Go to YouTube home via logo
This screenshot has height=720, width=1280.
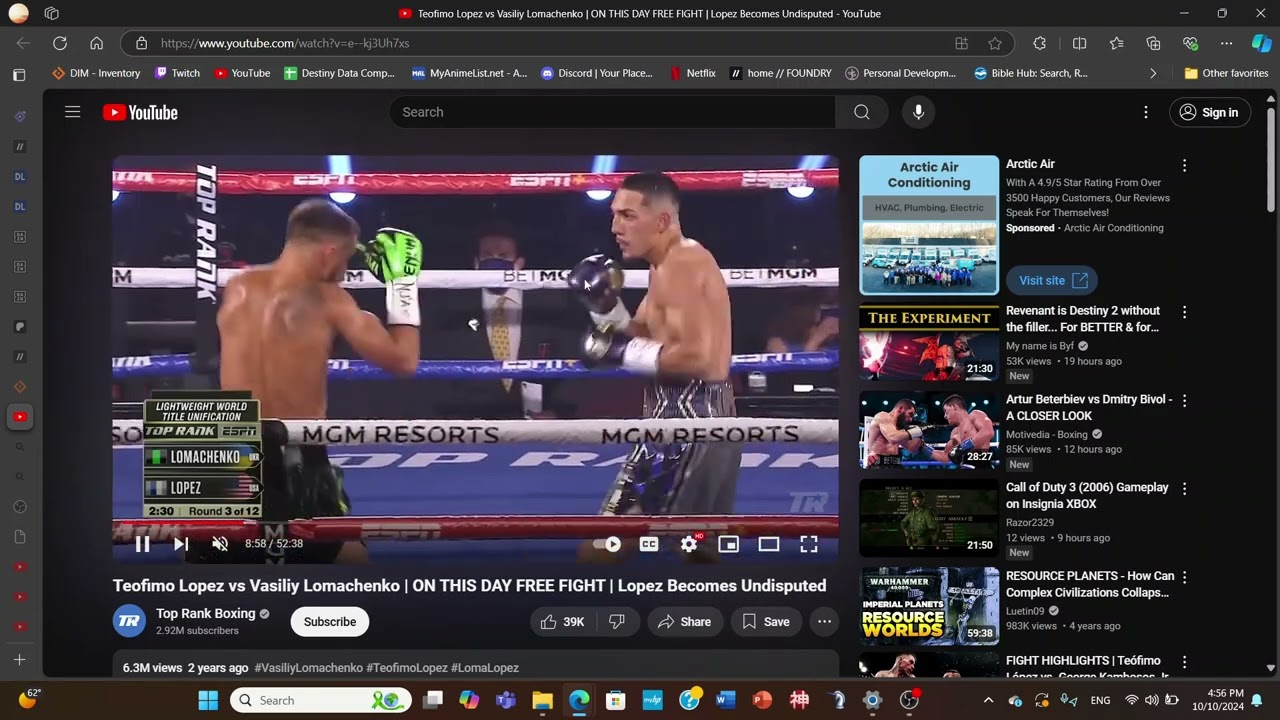click(x=140, y=113)
